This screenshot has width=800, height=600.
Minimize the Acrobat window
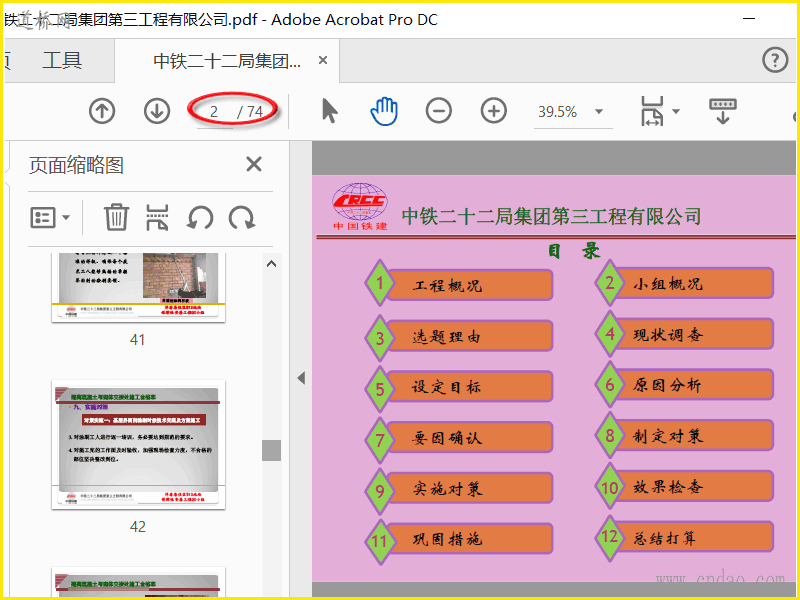748,19
